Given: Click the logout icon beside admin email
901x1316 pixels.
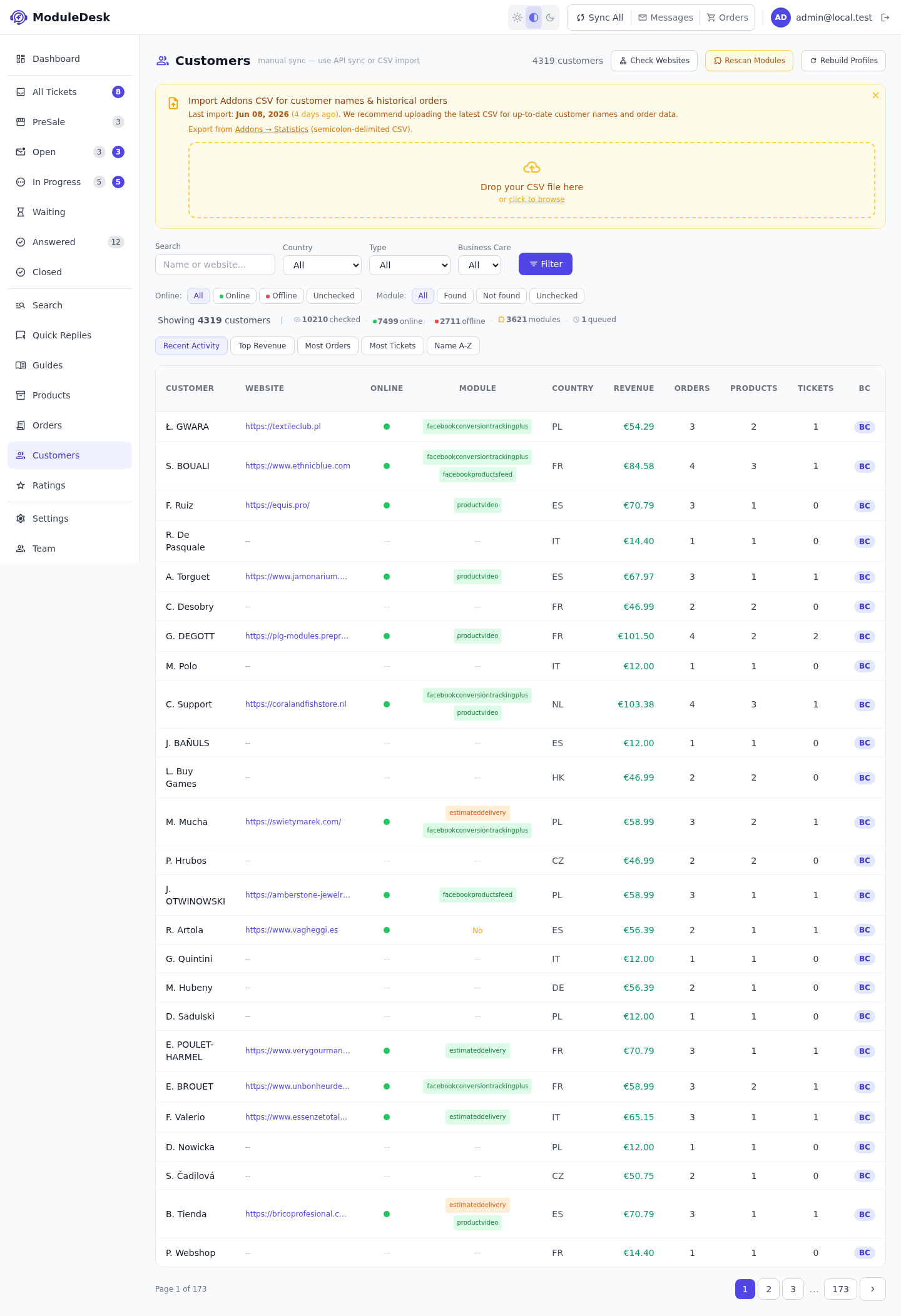Looking at the screenshot, I should 885,18.
